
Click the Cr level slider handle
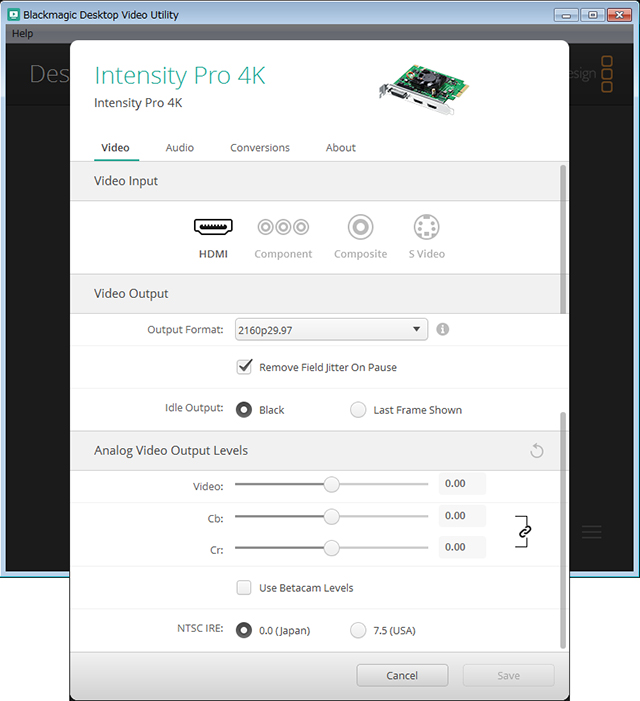pos(332,548)
